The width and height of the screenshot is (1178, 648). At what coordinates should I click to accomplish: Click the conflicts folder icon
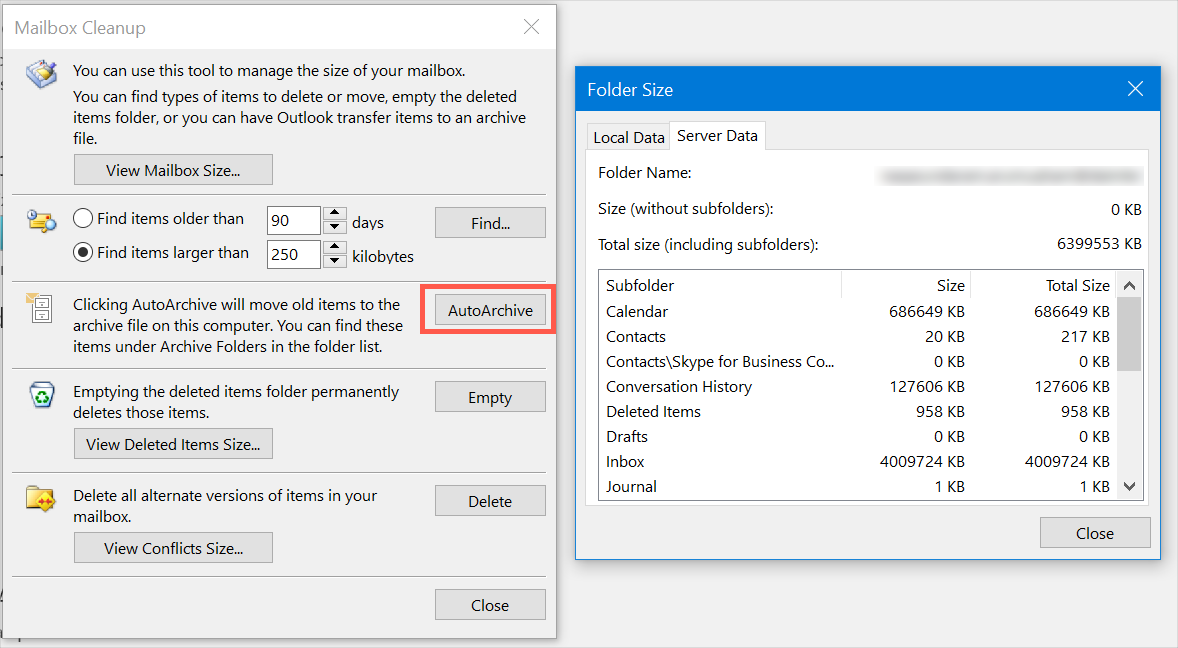click(41, 499)
